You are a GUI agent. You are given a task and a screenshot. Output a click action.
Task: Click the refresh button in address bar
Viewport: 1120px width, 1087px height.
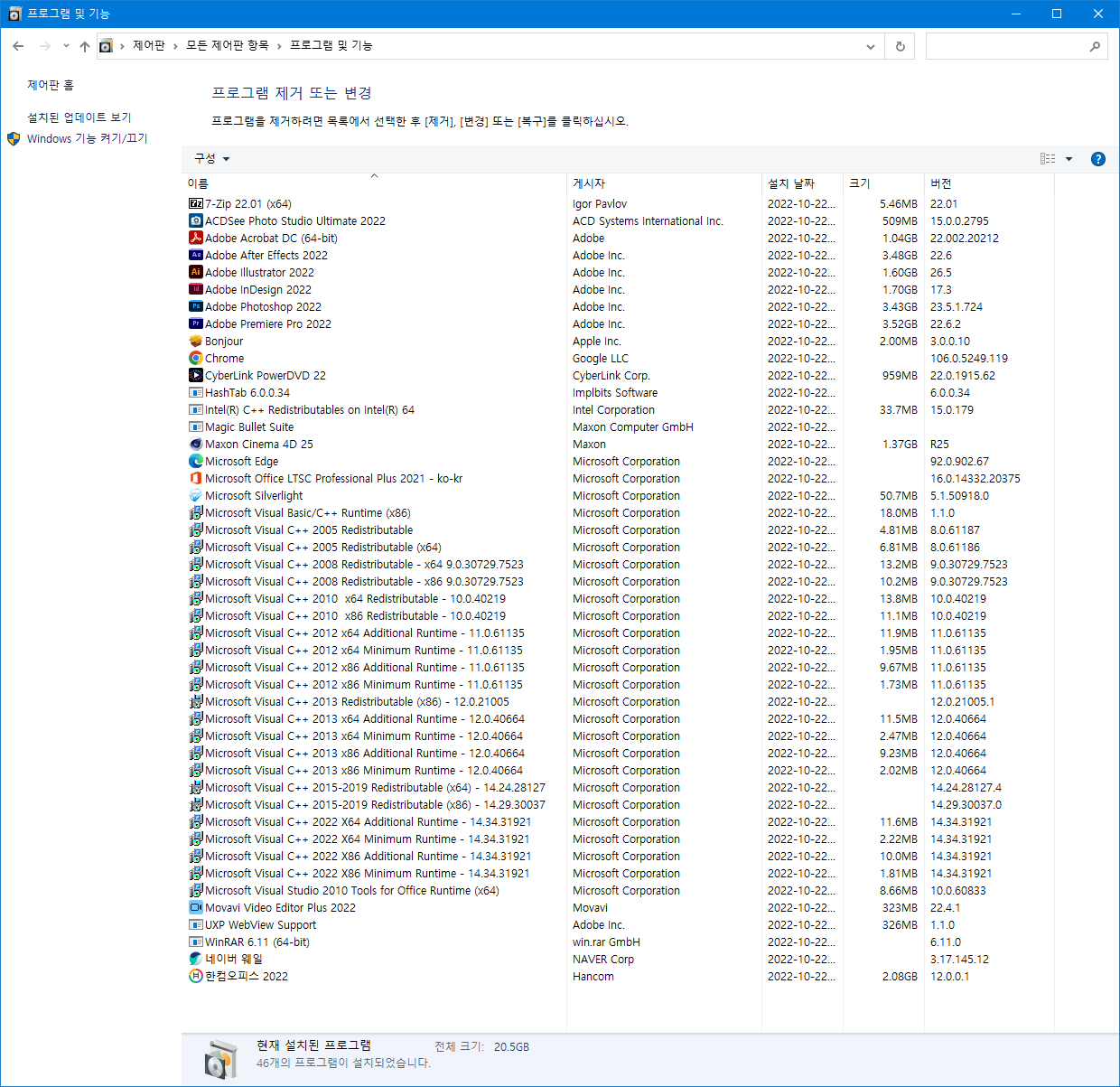point(901,46)
